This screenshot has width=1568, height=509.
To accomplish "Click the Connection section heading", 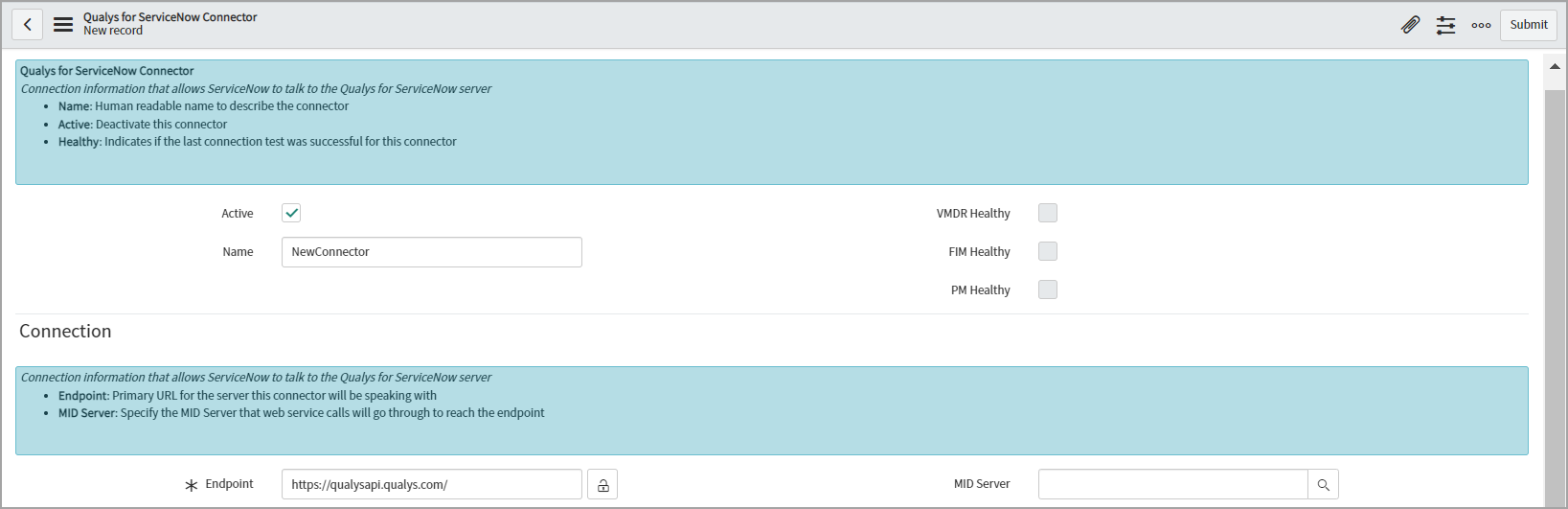I will [x=65, y=331].
